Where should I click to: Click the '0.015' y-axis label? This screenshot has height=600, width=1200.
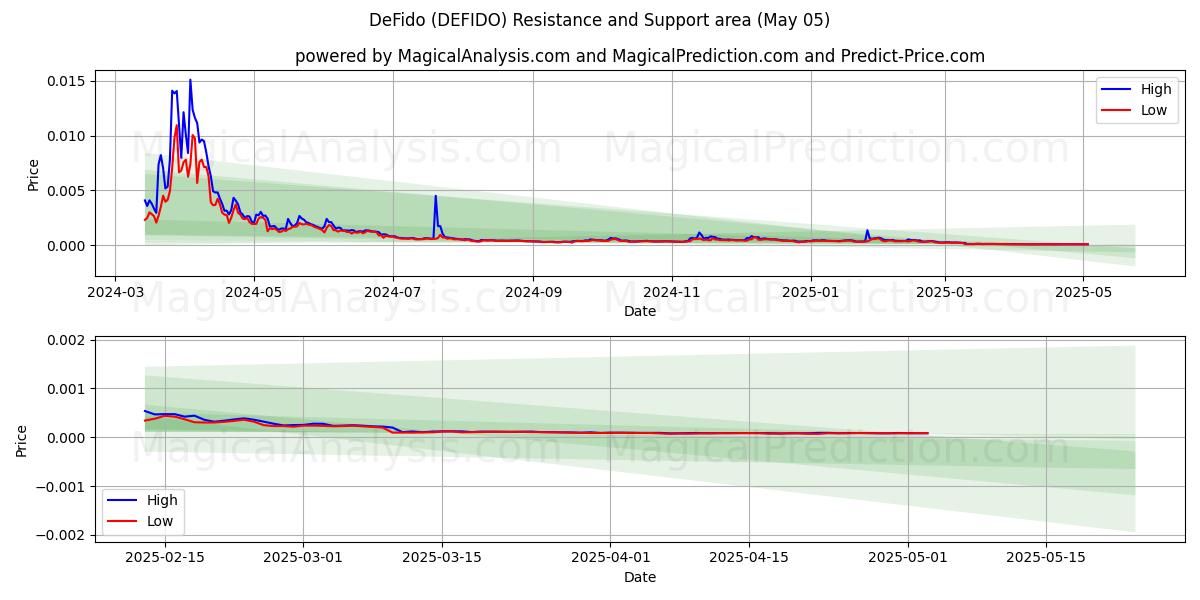[68, 81]
